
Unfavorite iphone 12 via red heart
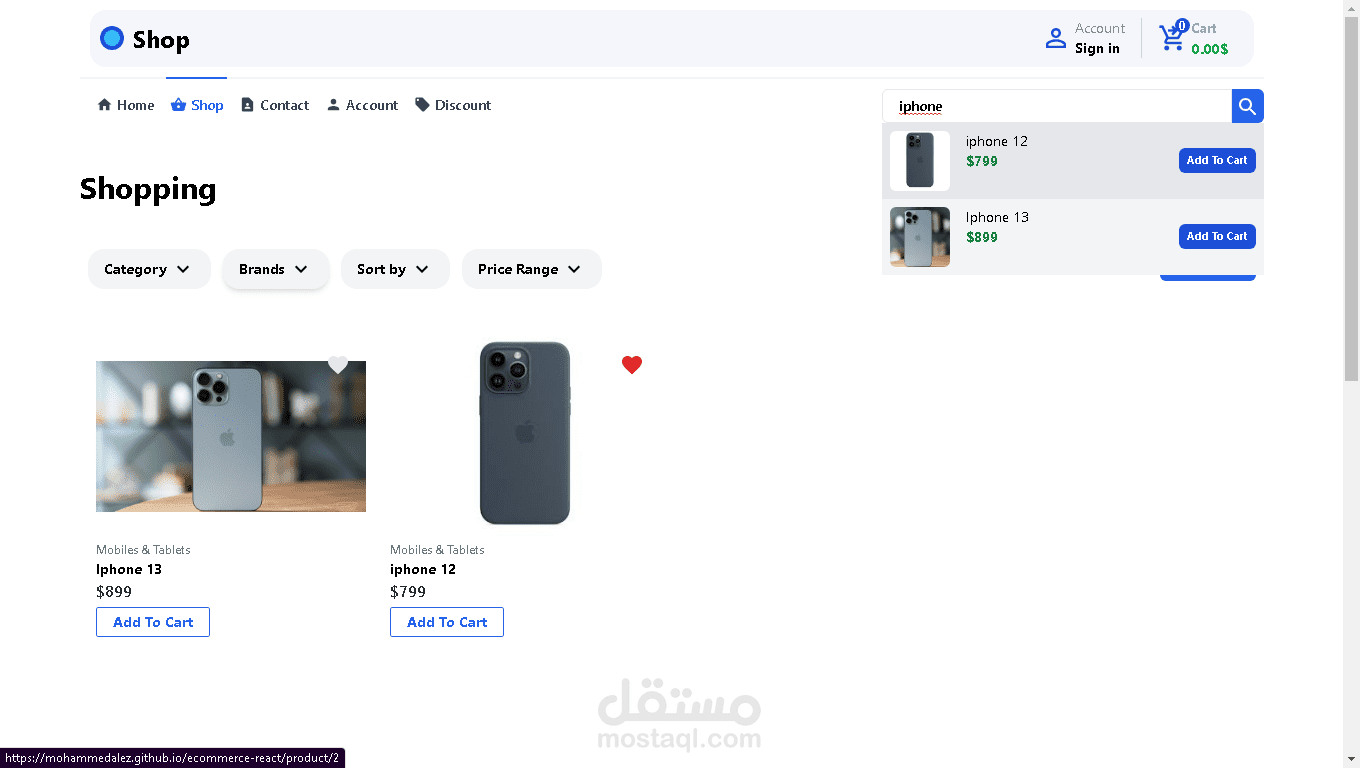631,365
